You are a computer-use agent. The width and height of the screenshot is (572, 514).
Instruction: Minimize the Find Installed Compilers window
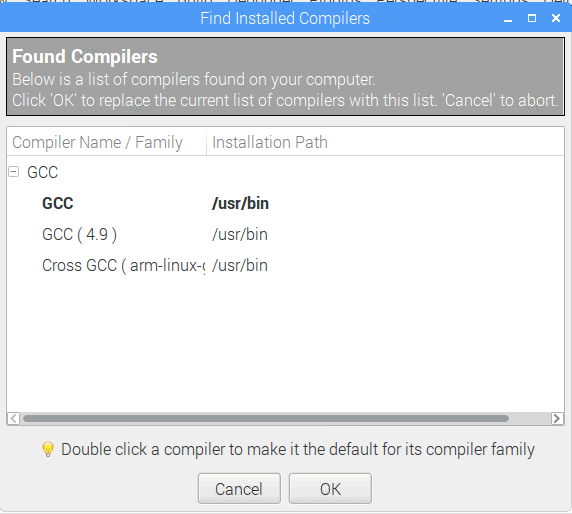[508, 19]
